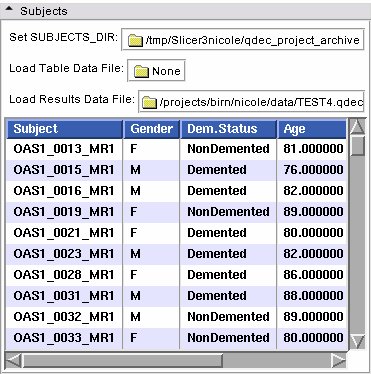This screenshot has width=371, height=374.
Task: Click age 86.000000 cell
Action: pyautogui.click(x=312, y=275)
